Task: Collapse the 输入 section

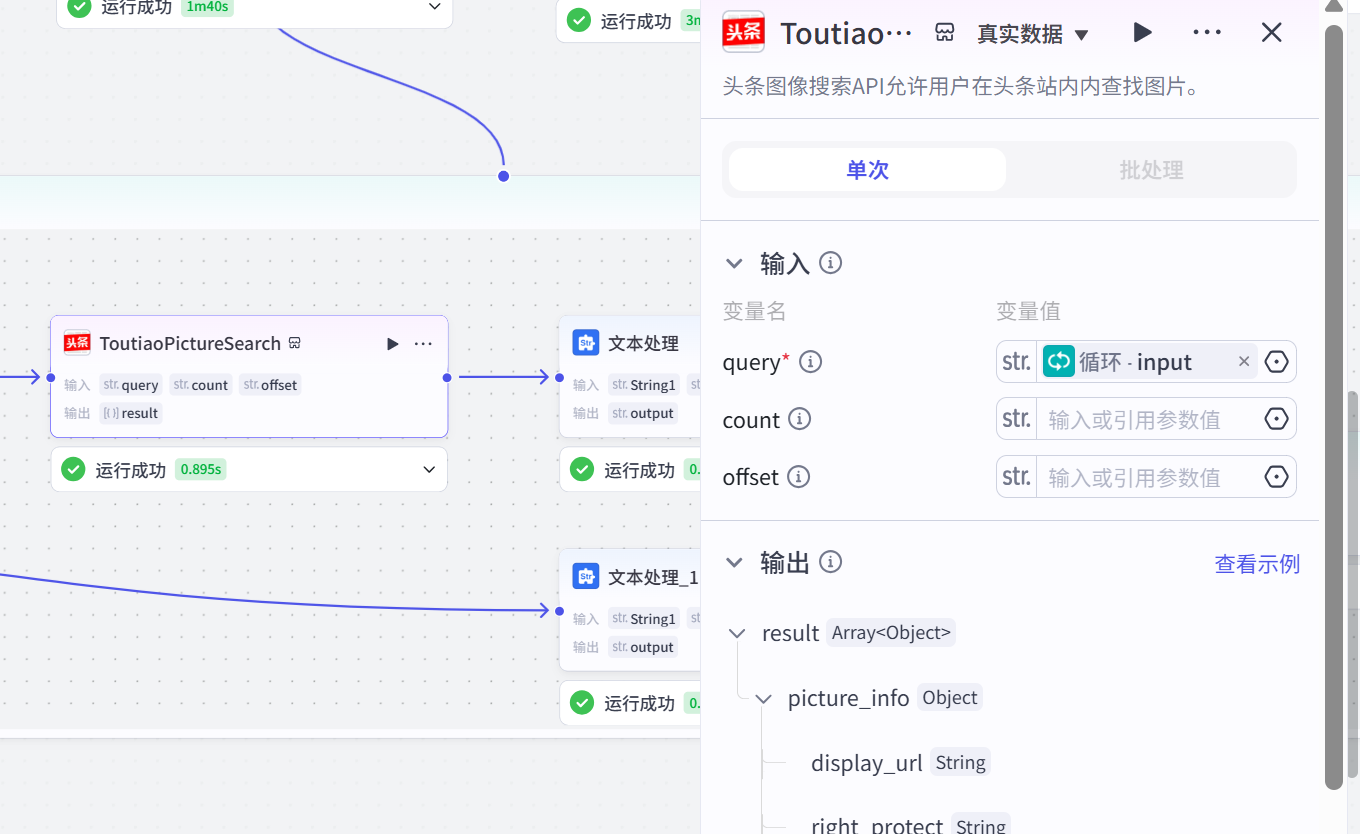Action: (734, 263)
